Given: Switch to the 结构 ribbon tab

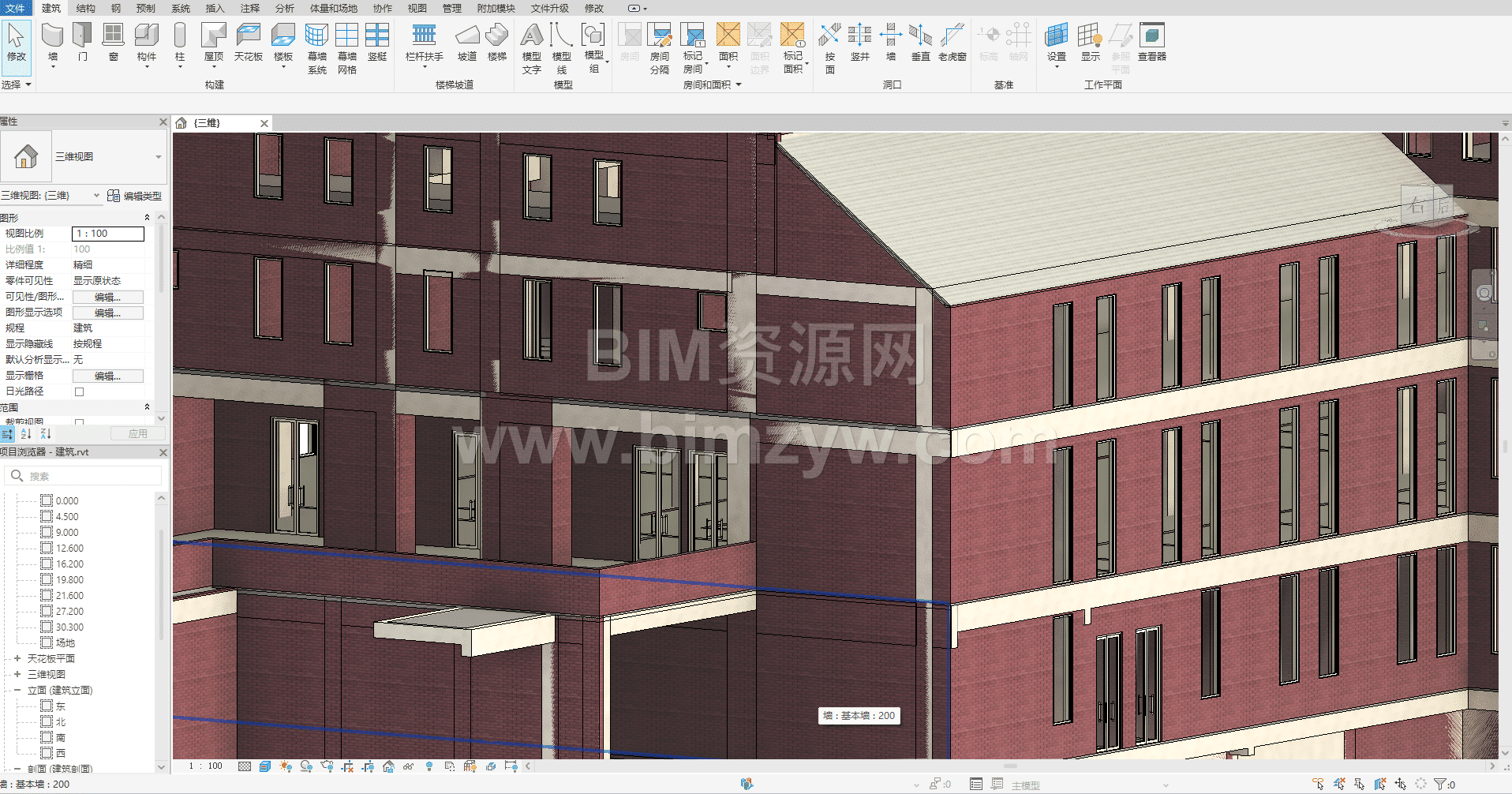Looking at the screenshot, I should (x=85, y=8).
